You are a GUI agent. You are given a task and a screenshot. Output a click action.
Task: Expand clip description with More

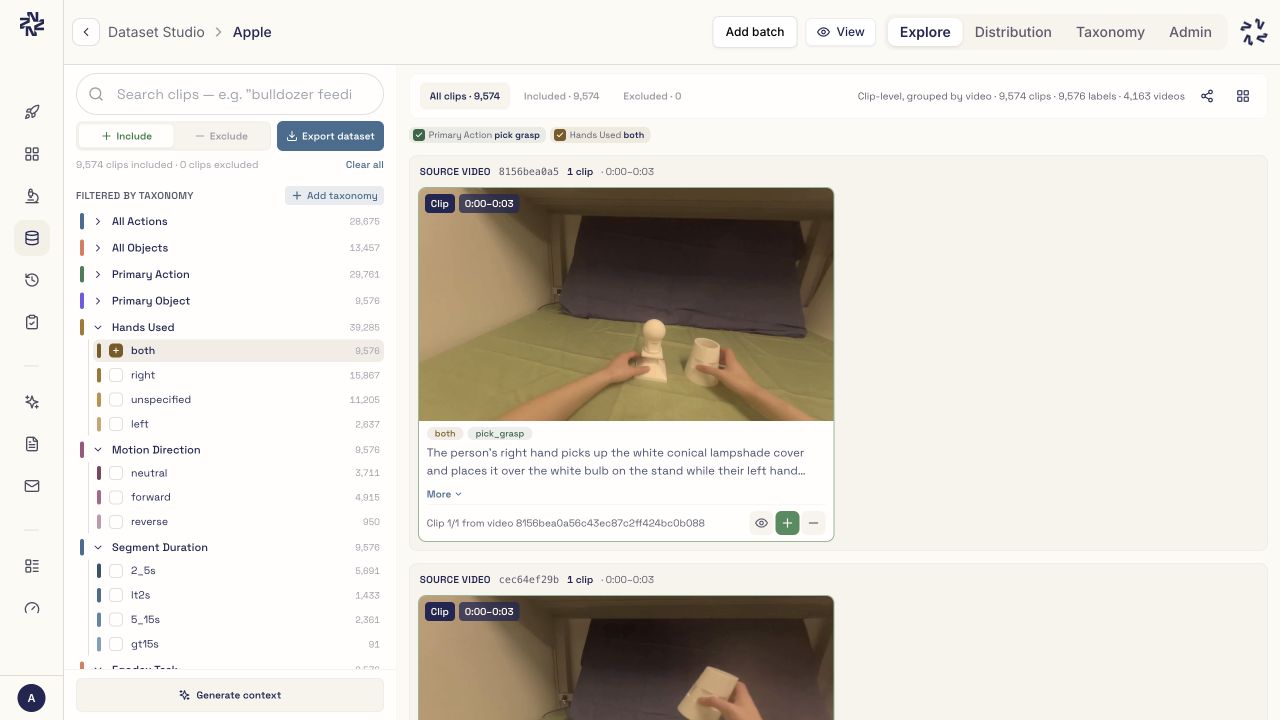click(444, 494)
